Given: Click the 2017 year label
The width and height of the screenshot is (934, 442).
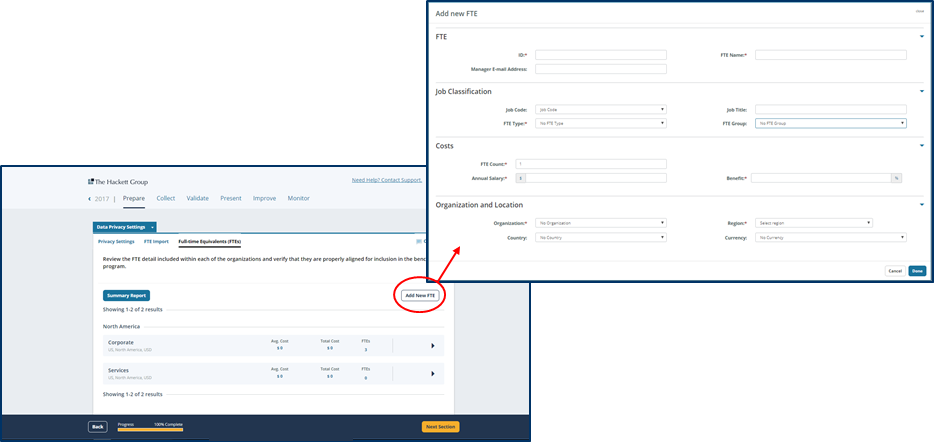Looking at the screenshot, I should click(x=102, y=199).
